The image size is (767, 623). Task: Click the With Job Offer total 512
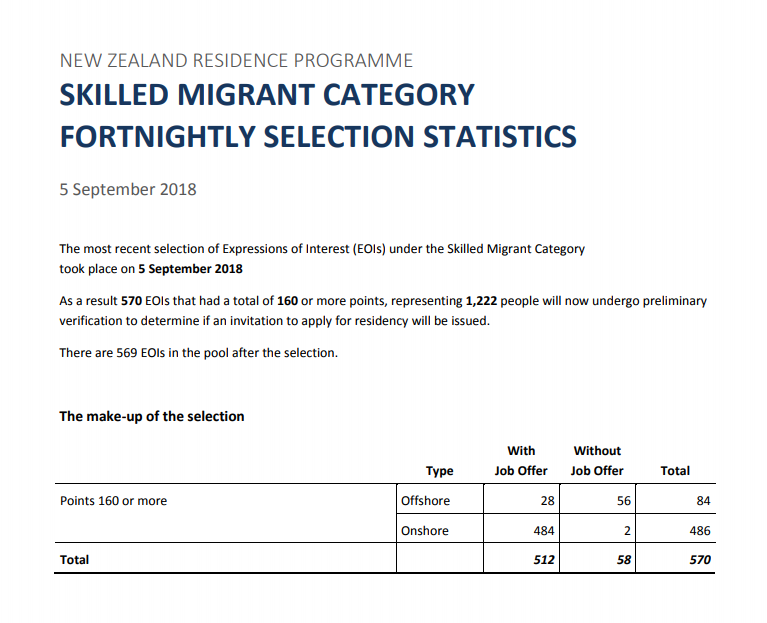coord(543,560)
